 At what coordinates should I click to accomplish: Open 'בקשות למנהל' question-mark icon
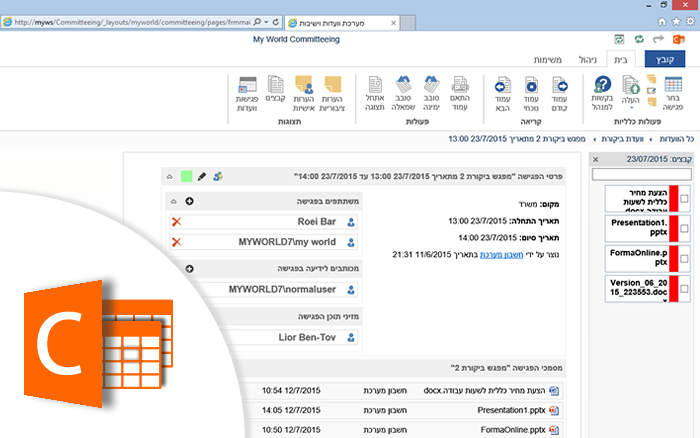coord(602,84)
